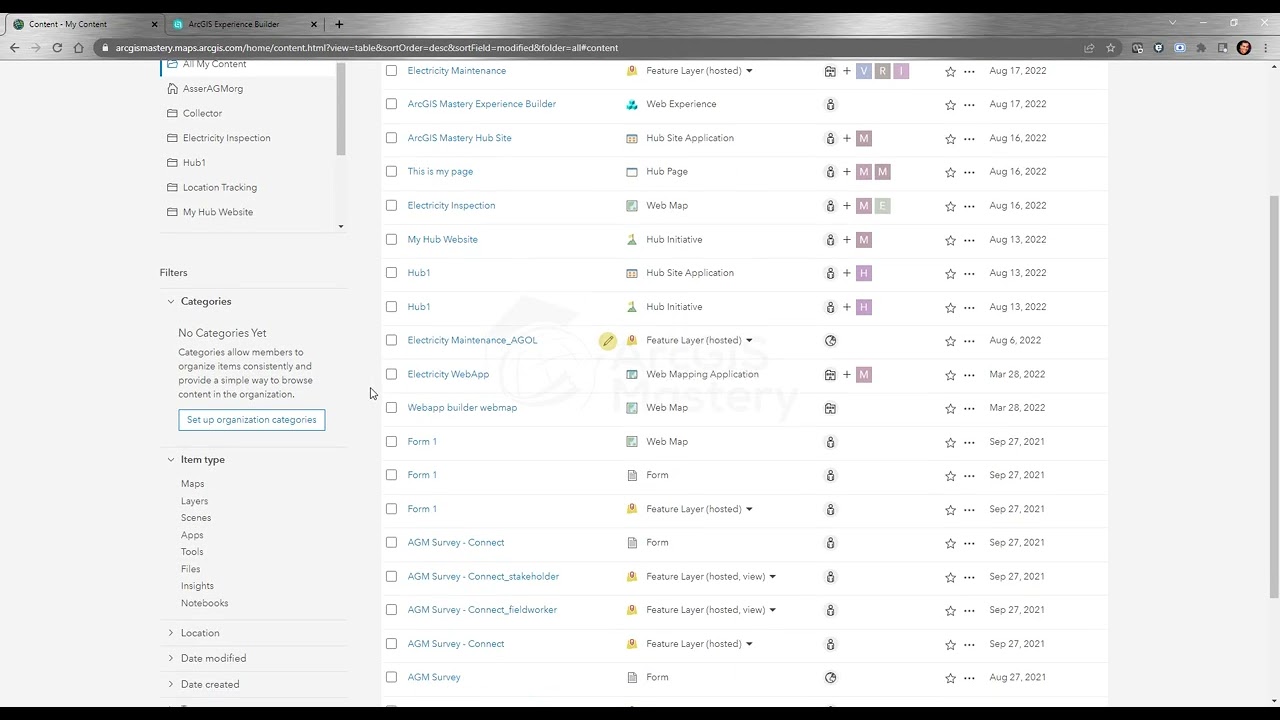Screen dimensions: 1280x720
Task: Open the AsserAGMorg folder
Action: [x=212, y=89]
